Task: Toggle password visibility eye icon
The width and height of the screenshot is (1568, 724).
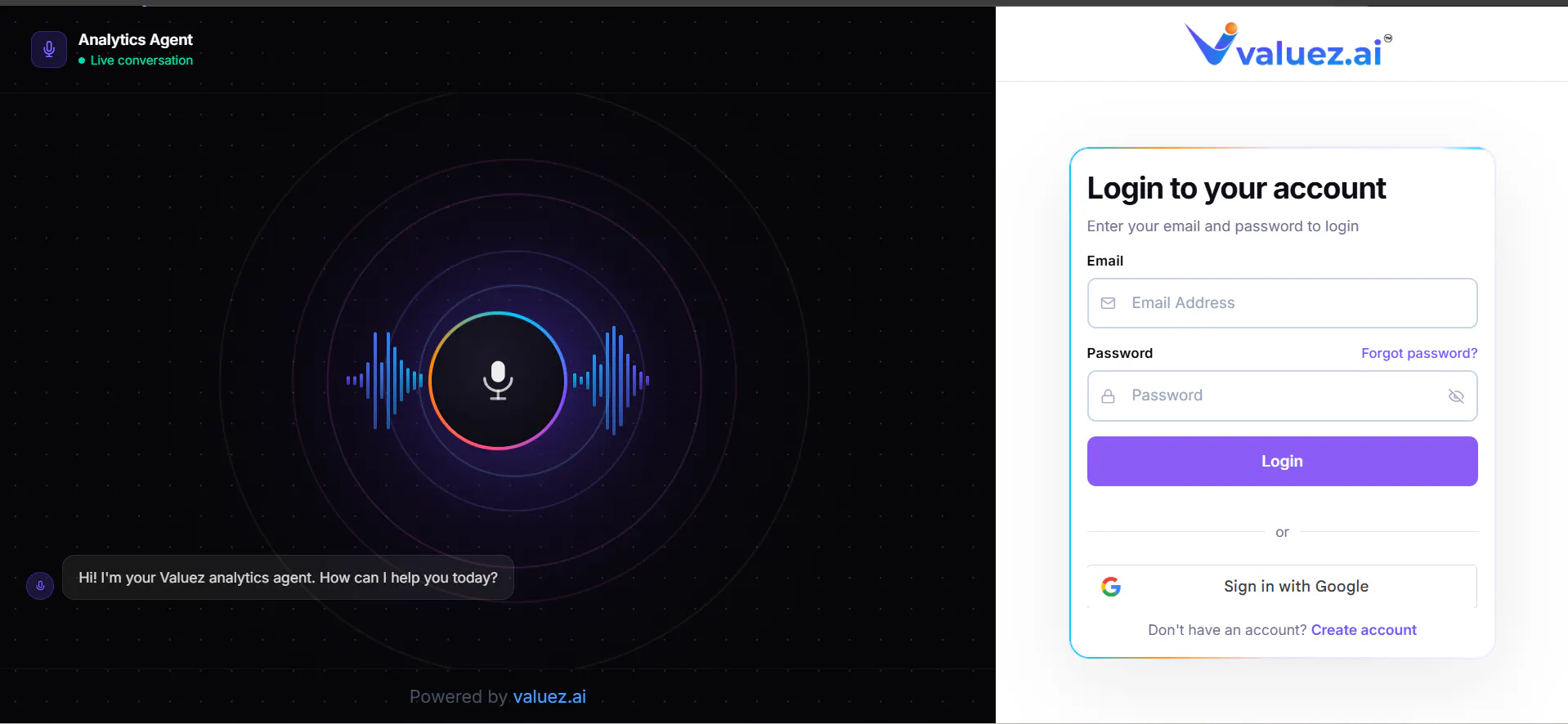Action: (x=1456, y=396)
